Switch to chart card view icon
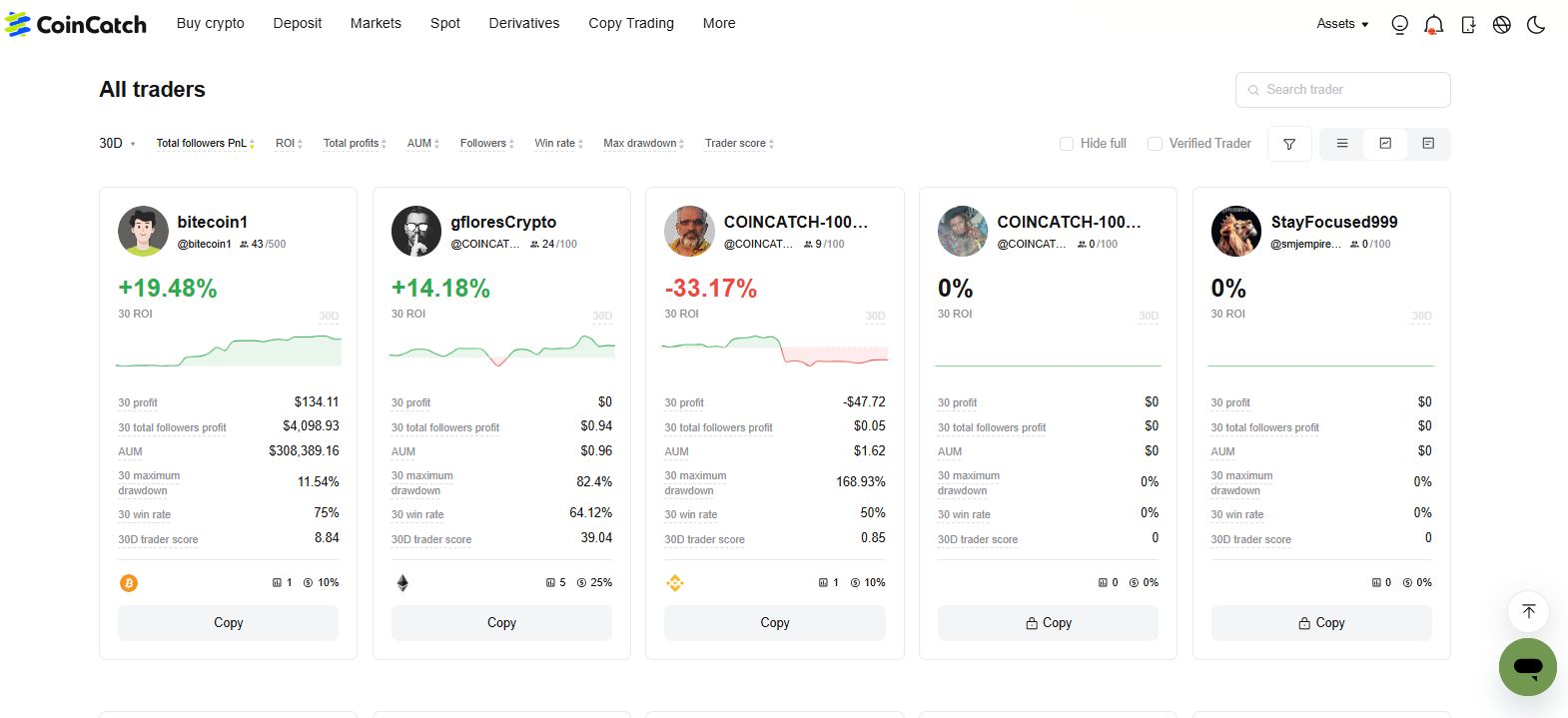Image resolution: width=1568 pixels, height=718 pixels. 1385,144
